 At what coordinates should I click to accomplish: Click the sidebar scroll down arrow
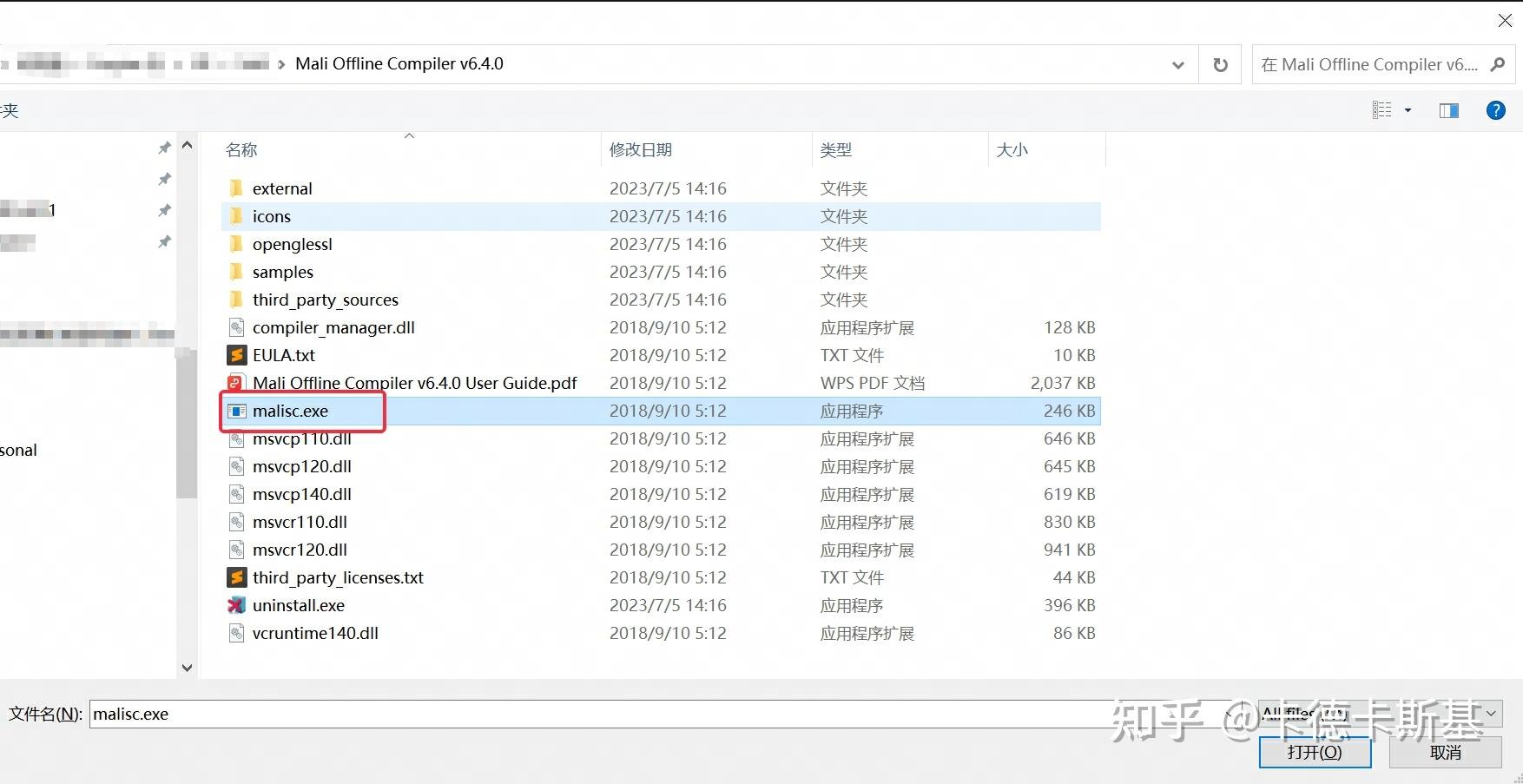pos(187,667)
